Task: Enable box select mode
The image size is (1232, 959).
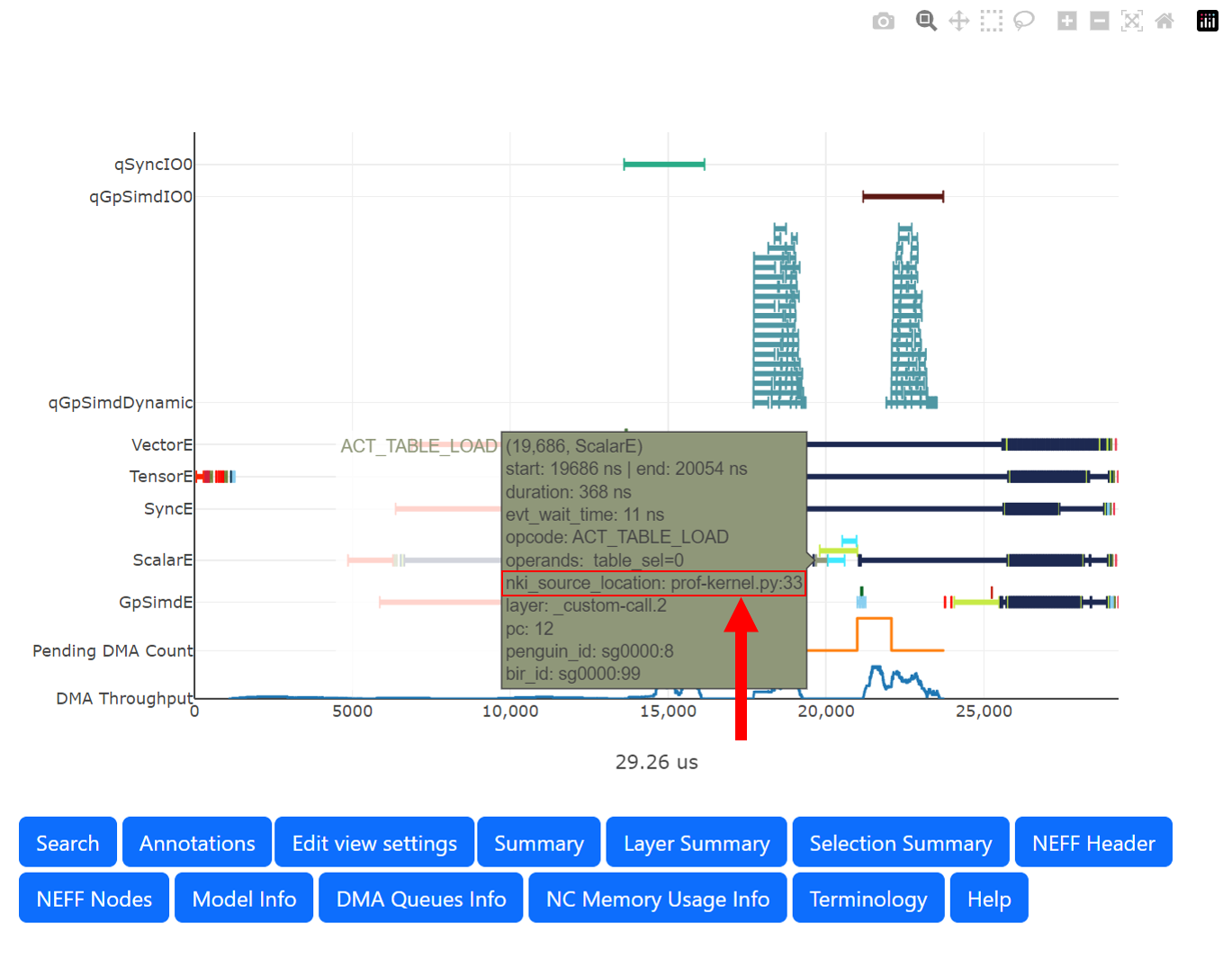Action: click(x=991, y=21)
